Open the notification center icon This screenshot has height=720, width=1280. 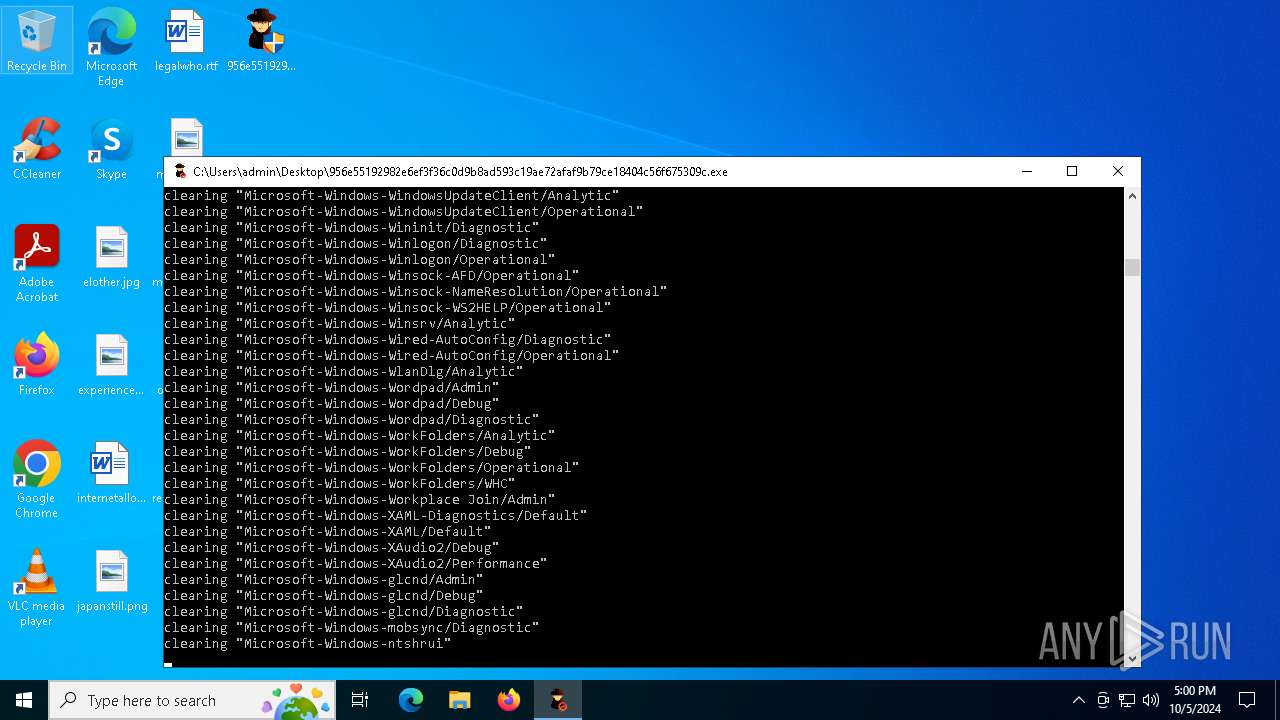(1247, 700)
